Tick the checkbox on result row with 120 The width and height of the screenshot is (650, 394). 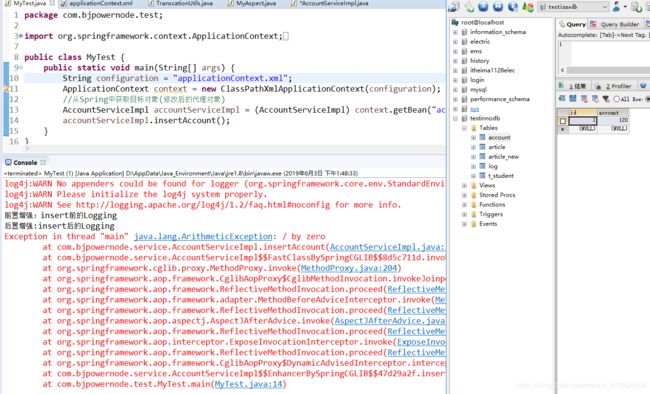pos(563,121)
